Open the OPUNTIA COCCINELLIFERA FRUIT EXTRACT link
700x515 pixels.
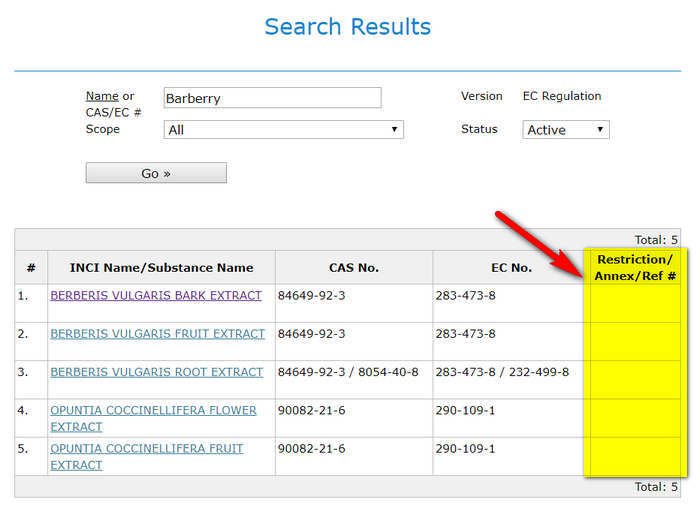(x=146, y=457)
